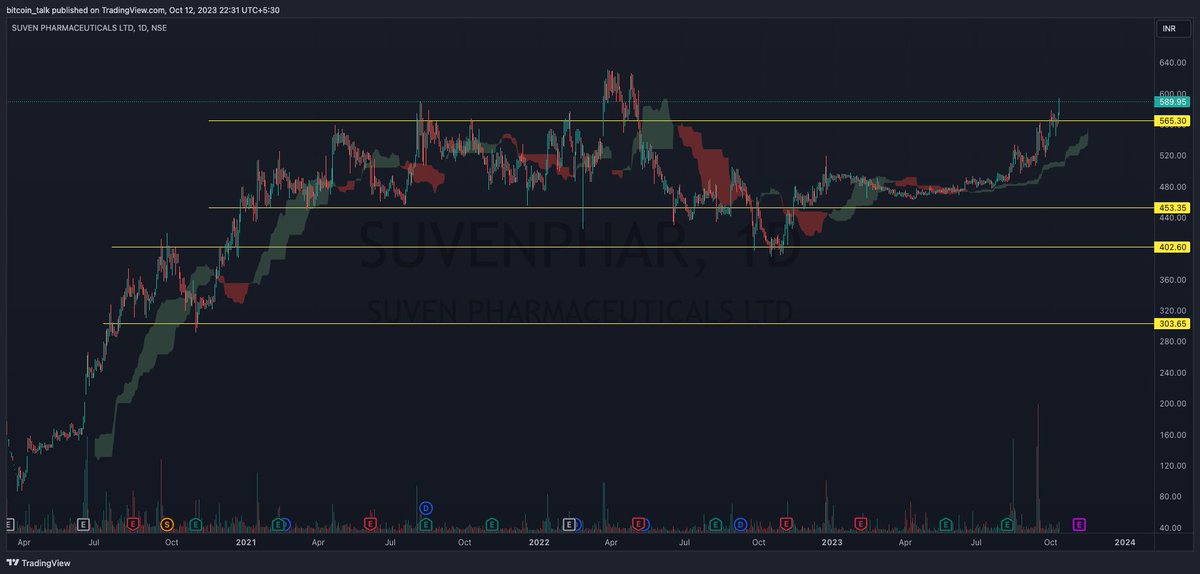Click the 80.00 price axis value
This screenshot has height=574, width=1200.
1172,497
